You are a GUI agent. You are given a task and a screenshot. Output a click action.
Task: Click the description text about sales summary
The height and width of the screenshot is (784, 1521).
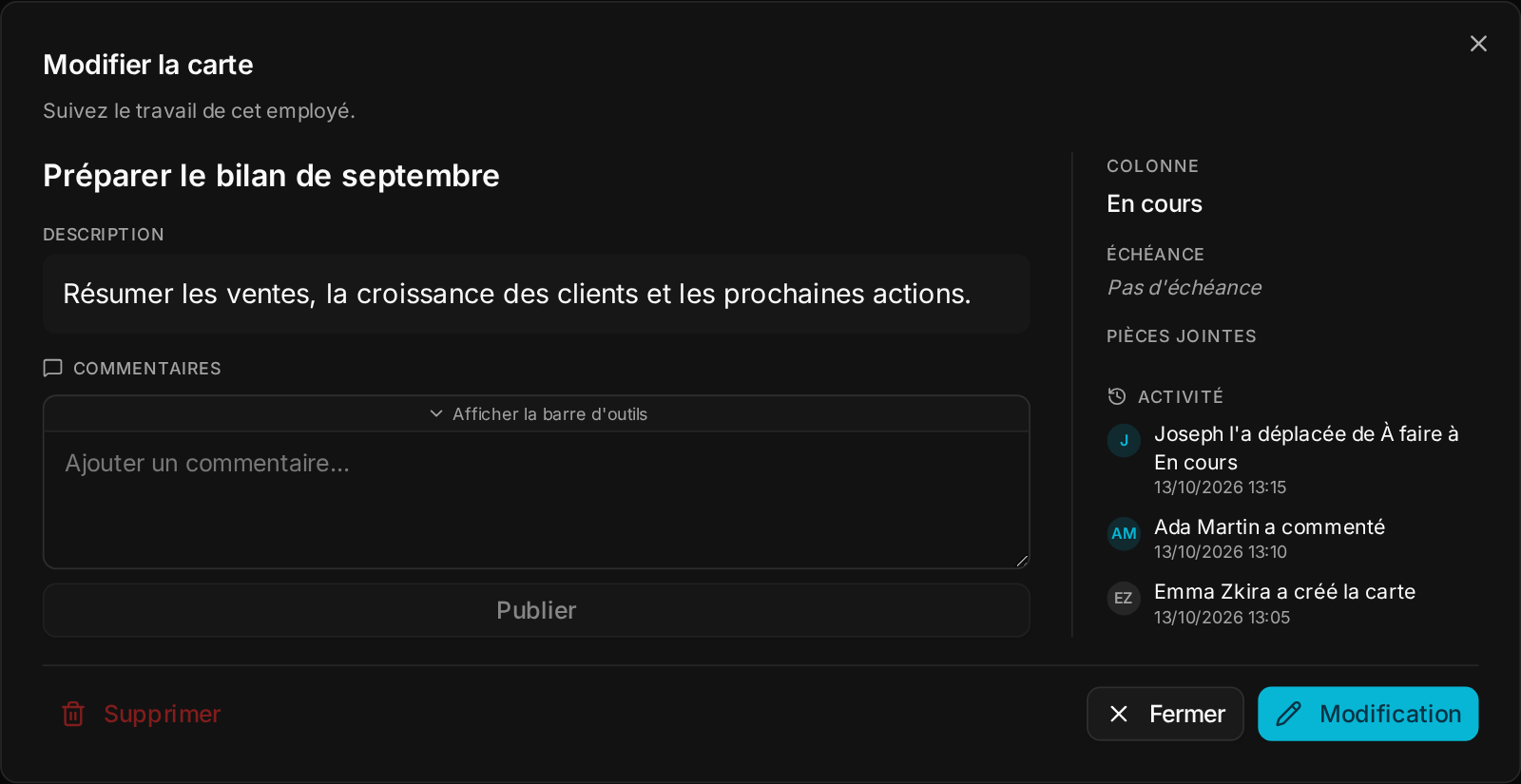click(x=517, y=294)
